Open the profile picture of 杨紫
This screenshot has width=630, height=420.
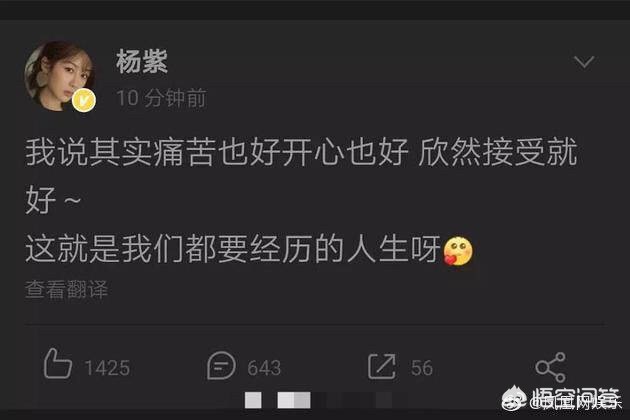pos(59,76)
